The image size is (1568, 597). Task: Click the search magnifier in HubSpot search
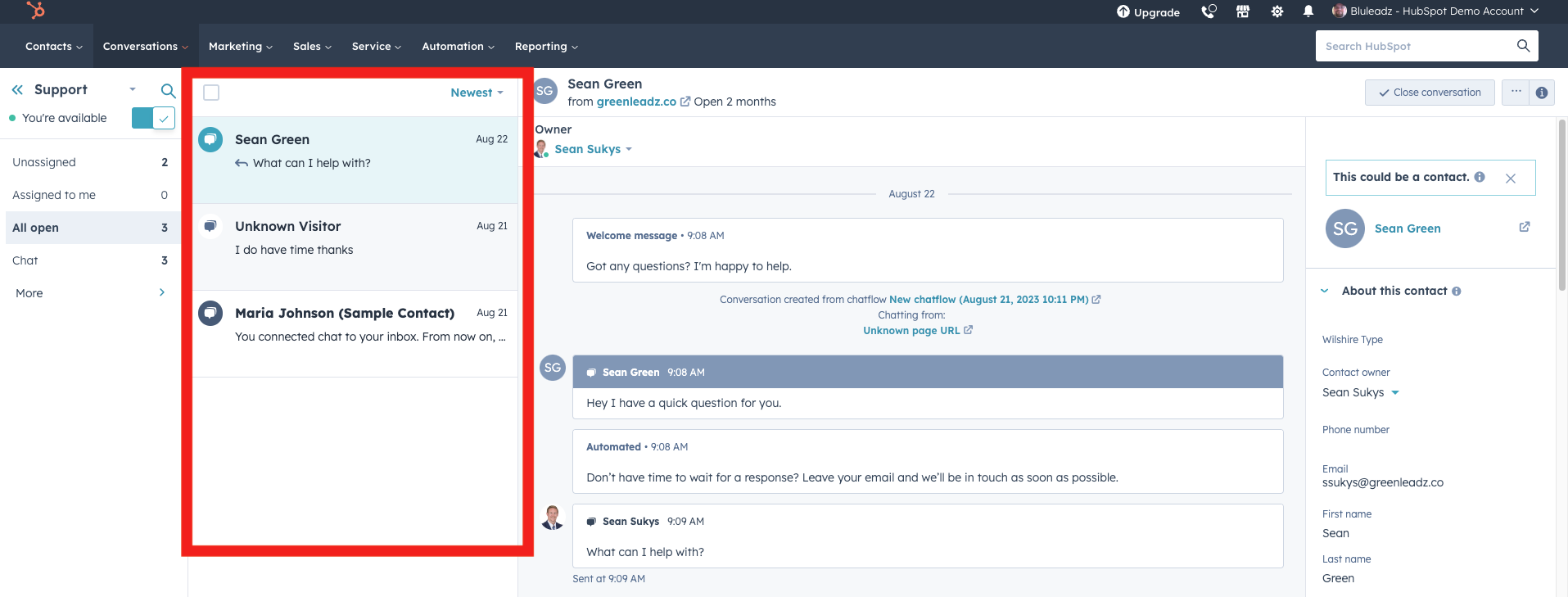point(1523,46)
